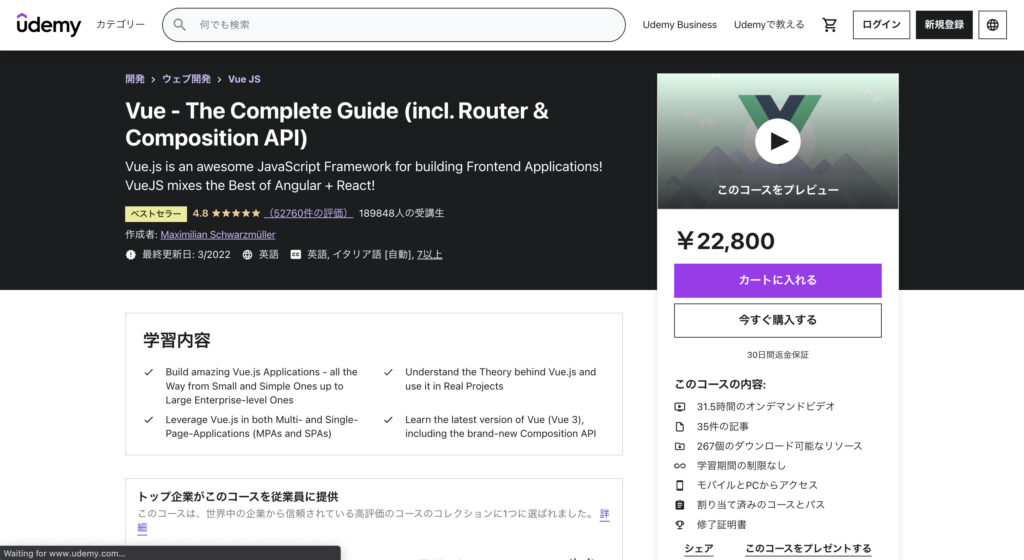
Task: Click the シェア link
Action: pyautogui.click(x=699, y=548)
